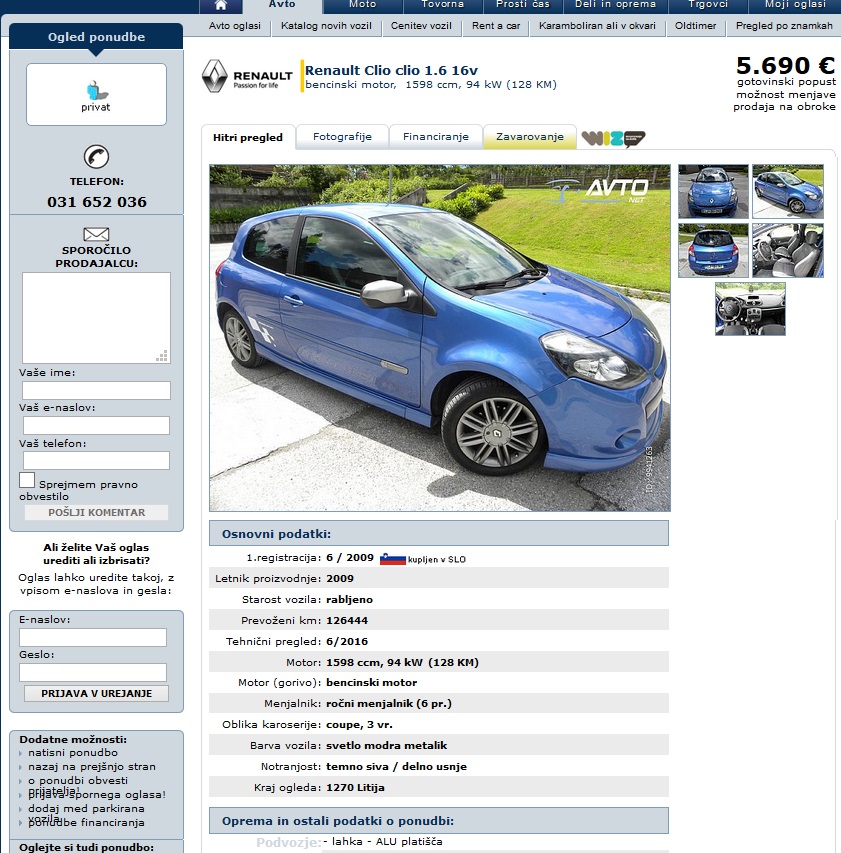
Task: Focus the Sporočilo prodajalcu message box
Action: [96, 318]
